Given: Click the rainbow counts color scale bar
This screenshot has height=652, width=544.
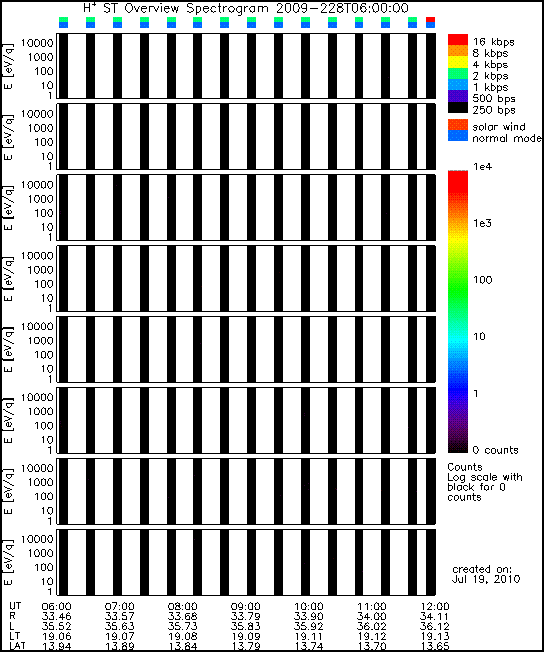Looking at the screenshot, I should point(457,311).
